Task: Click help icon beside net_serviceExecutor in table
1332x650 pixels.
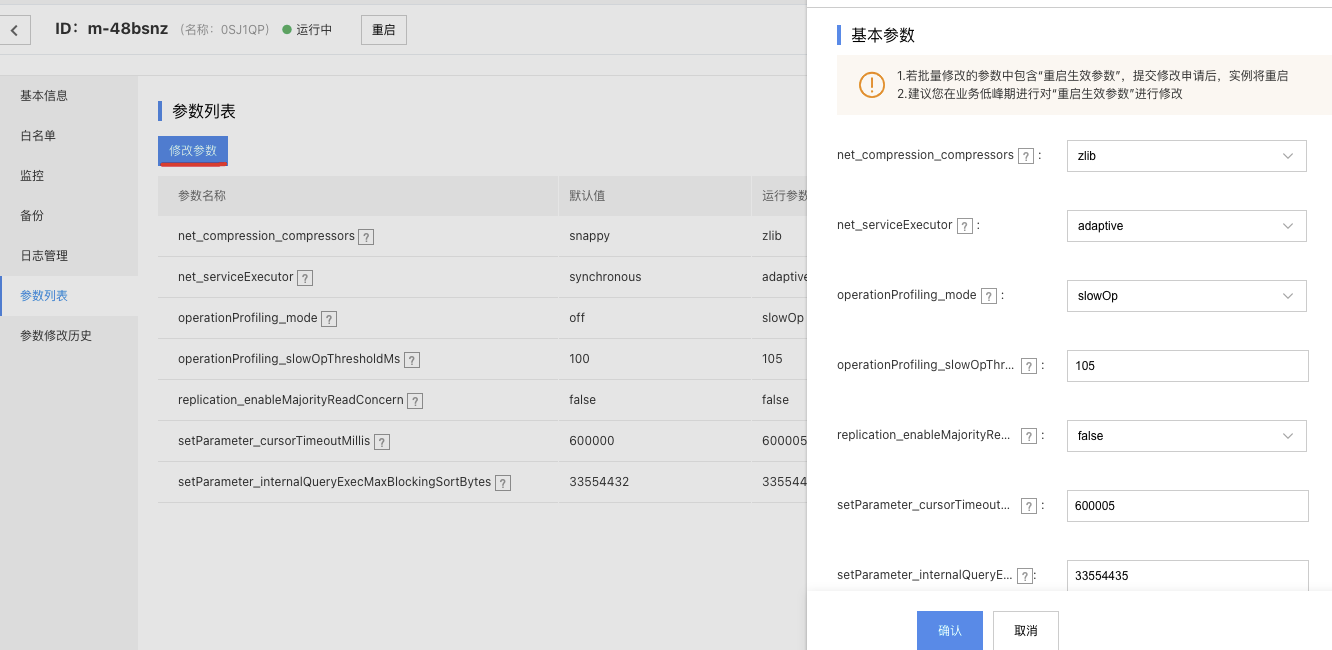Action: coord(305,278)
